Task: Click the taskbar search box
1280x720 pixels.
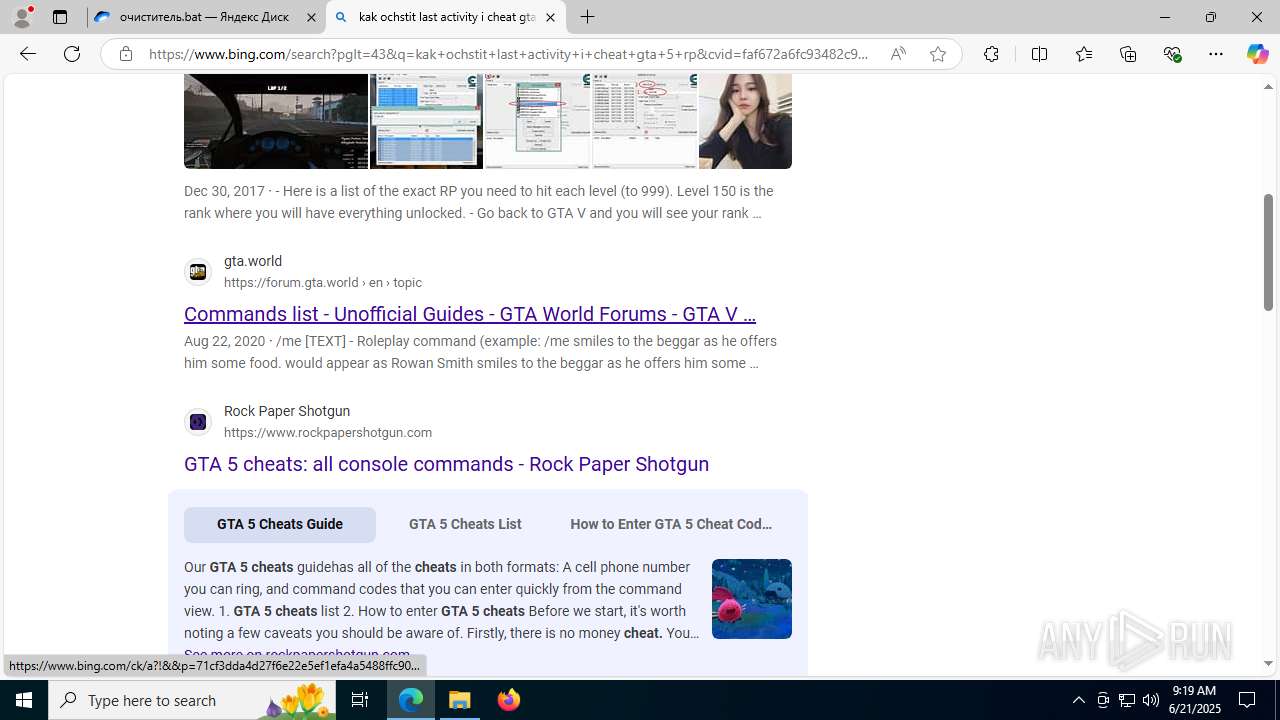Action: 192,700
